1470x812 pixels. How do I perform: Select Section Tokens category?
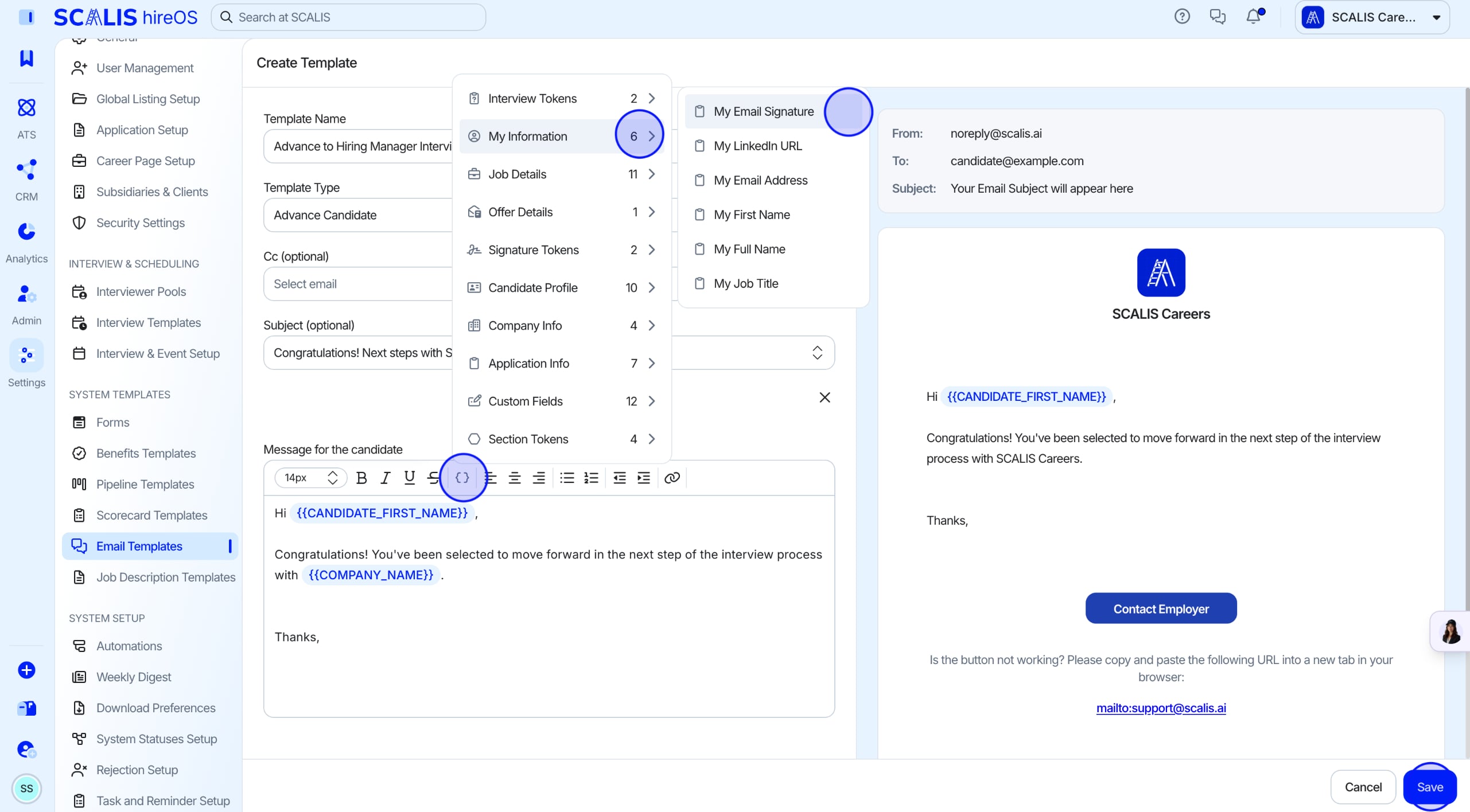(562, 439)
